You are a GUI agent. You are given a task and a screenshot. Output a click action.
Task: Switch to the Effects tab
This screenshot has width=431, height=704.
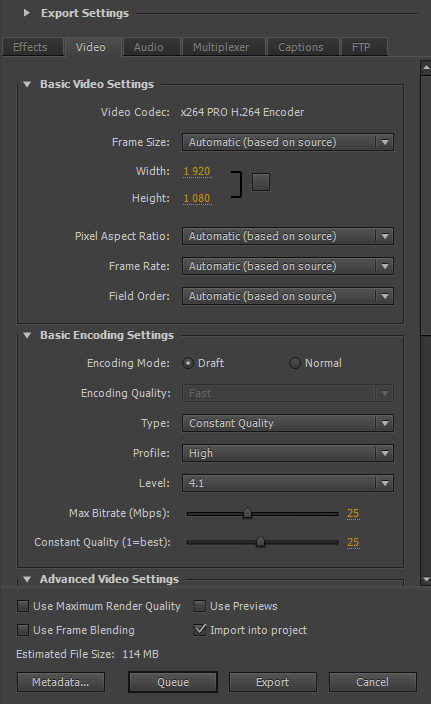(33, 47)
